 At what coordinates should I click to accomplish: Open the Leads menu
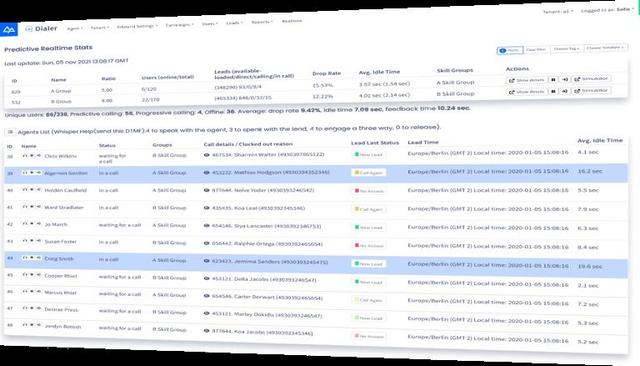234,23
